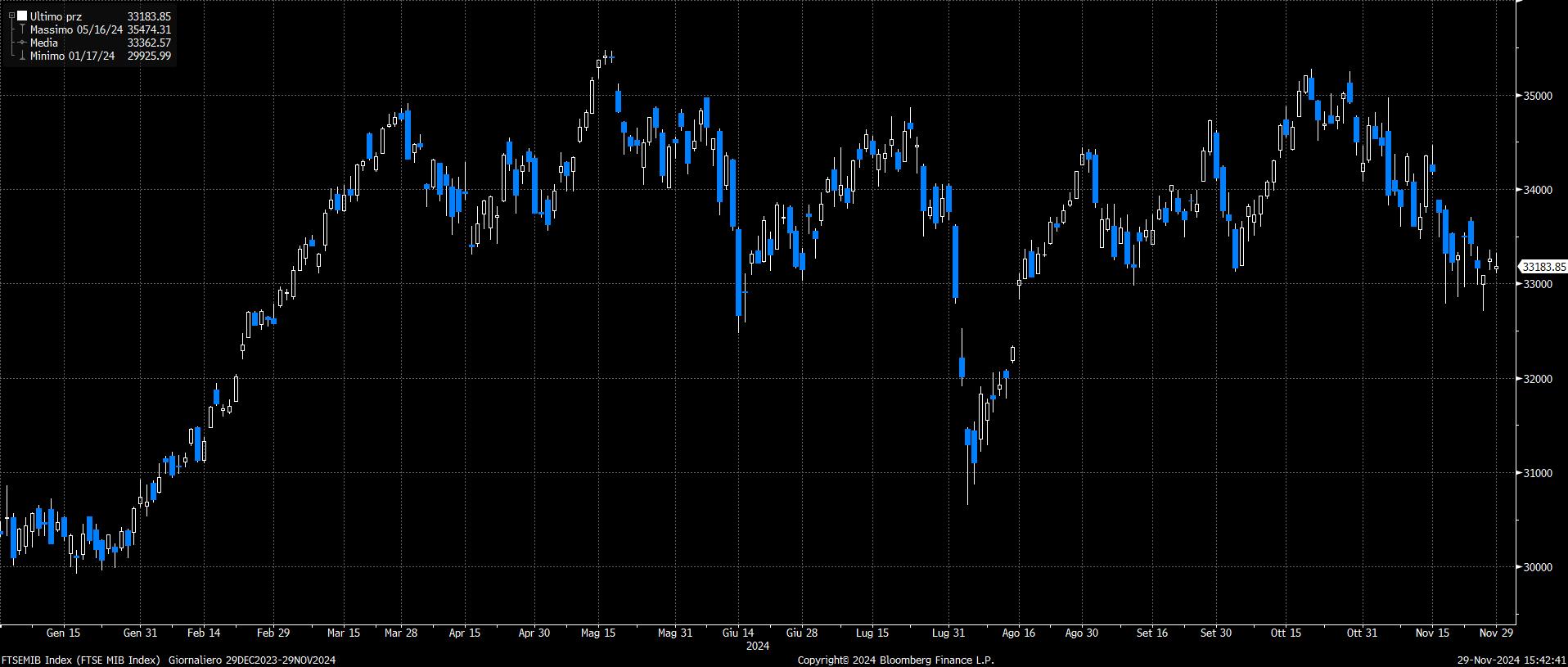This screenshot has width=1568, height=667.
Task: Click the 30000 price axis label
Action: pos(1537,567)
